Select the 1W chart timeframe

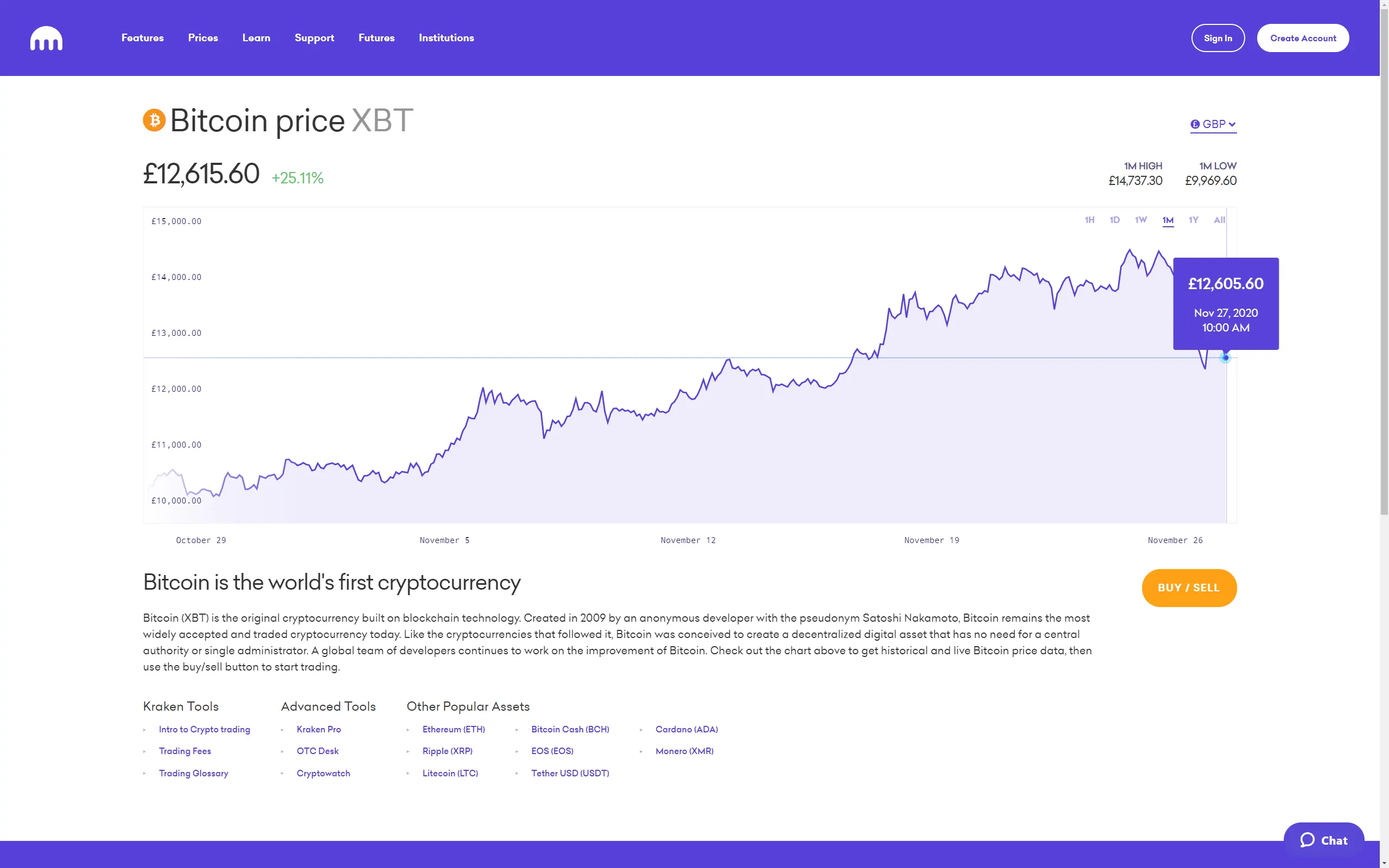[x=1141, y=220]
